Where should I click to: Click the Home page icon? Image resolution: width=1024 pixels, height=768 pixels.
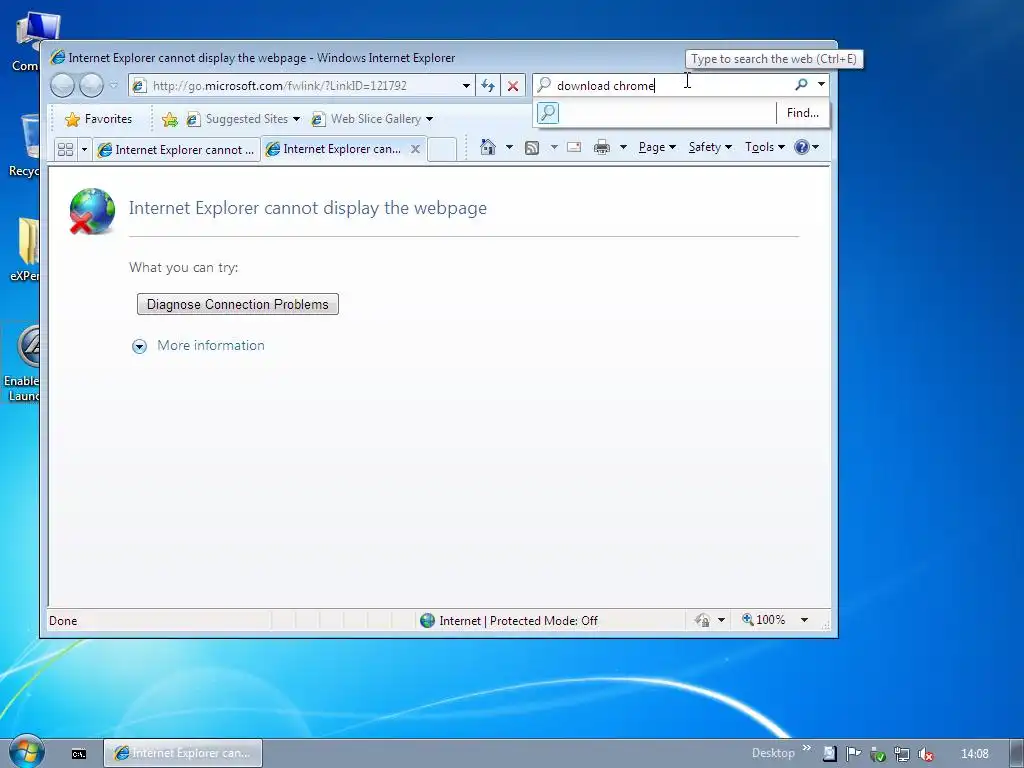tap(488, 147)
